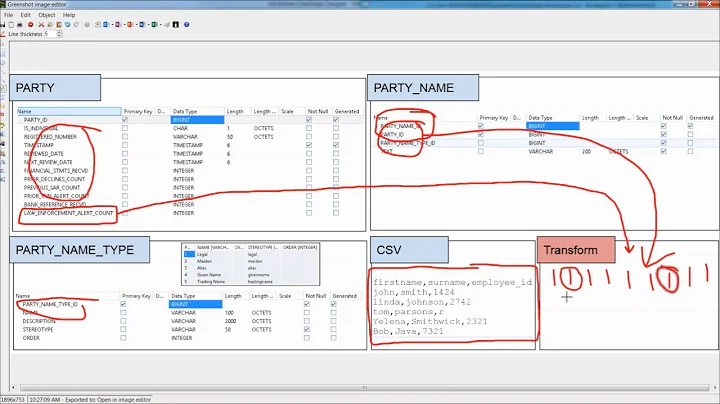Click BIGINT data type of PARTY_ID in PARTY table

click(x=197, y=120)
